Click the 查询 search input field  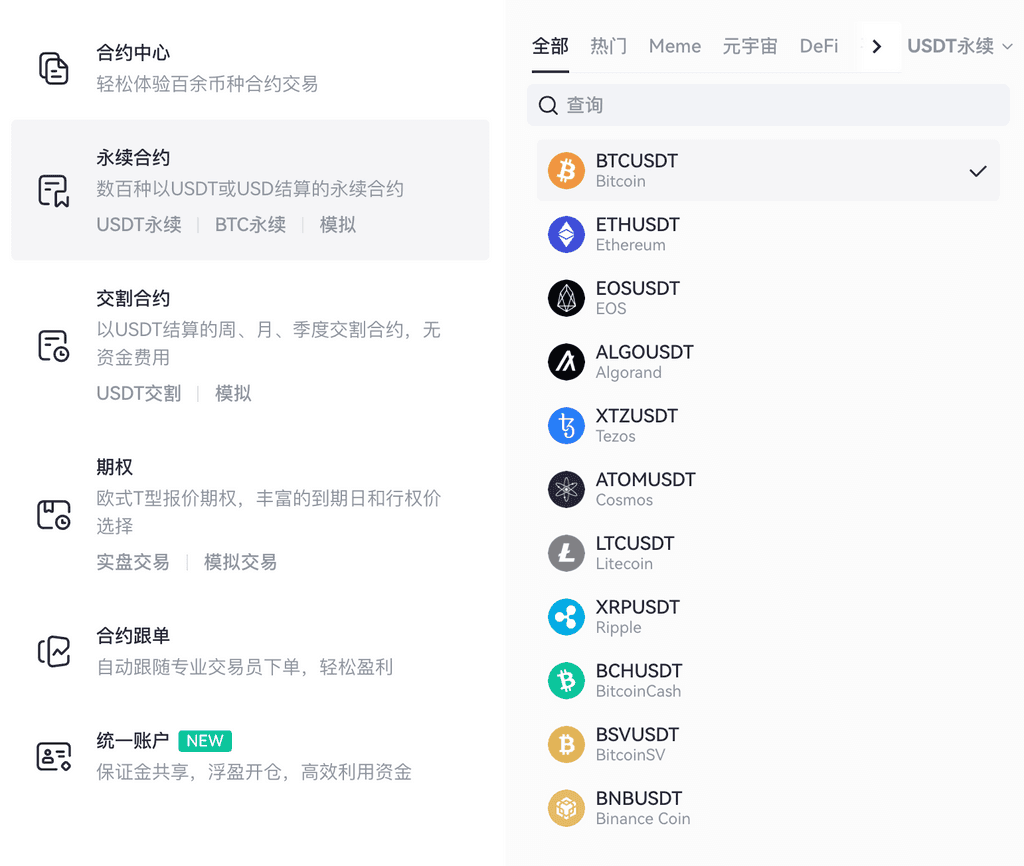(x=770, y=105)
